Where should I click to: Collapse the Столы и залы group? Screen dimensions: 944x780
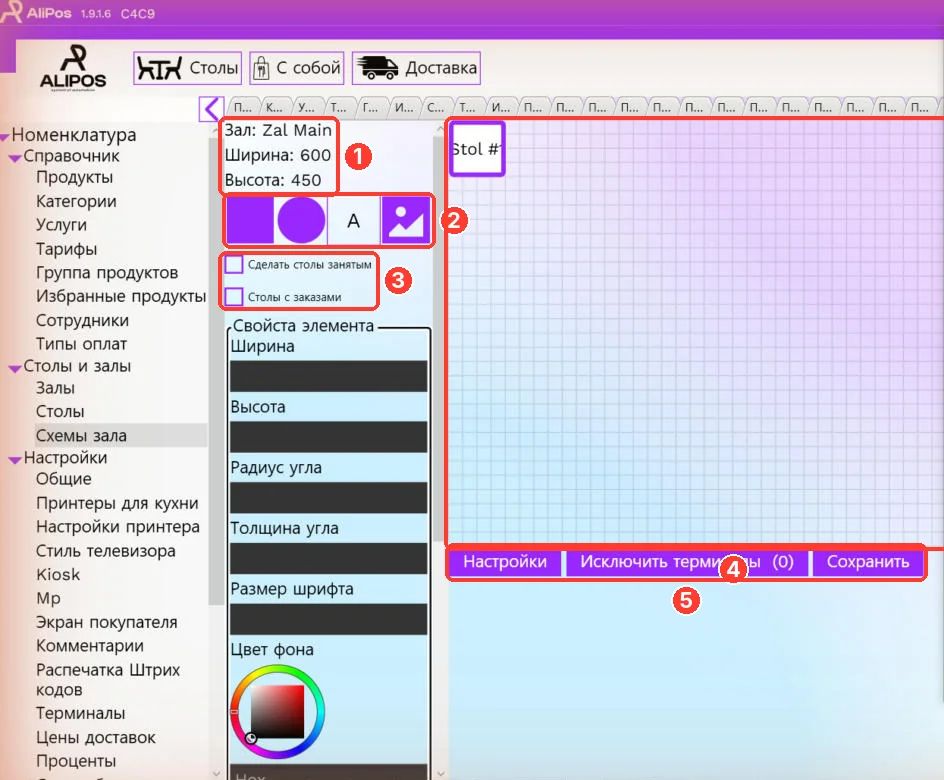pos(15,368)
